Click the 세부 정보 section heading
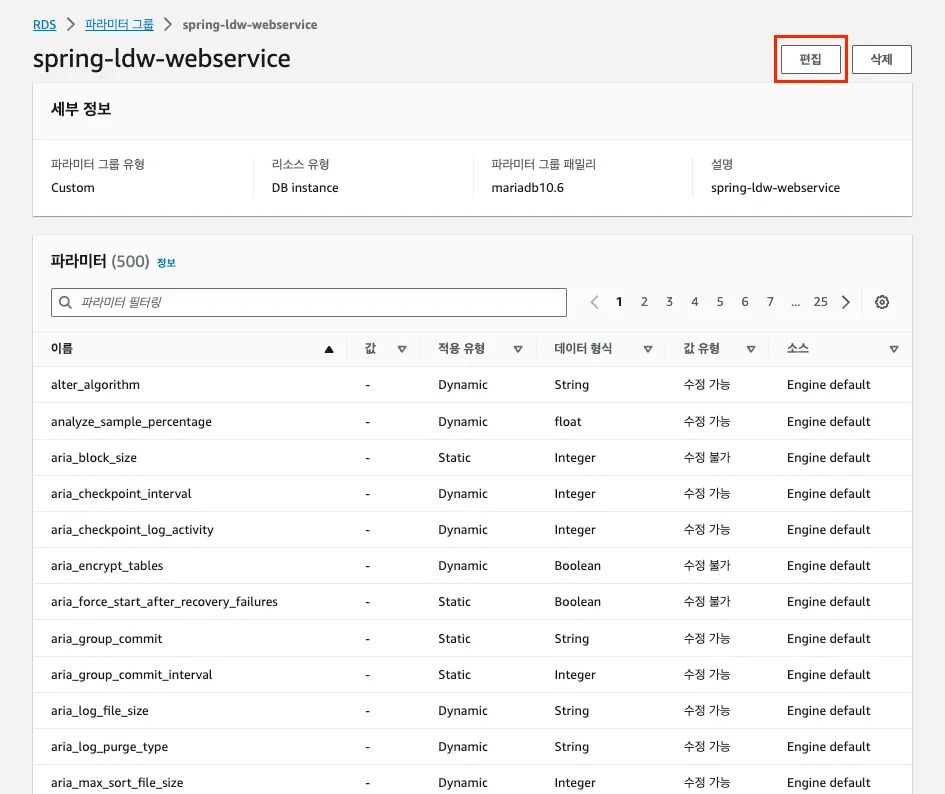Viewport: 945px width, 794px height. 81,109
